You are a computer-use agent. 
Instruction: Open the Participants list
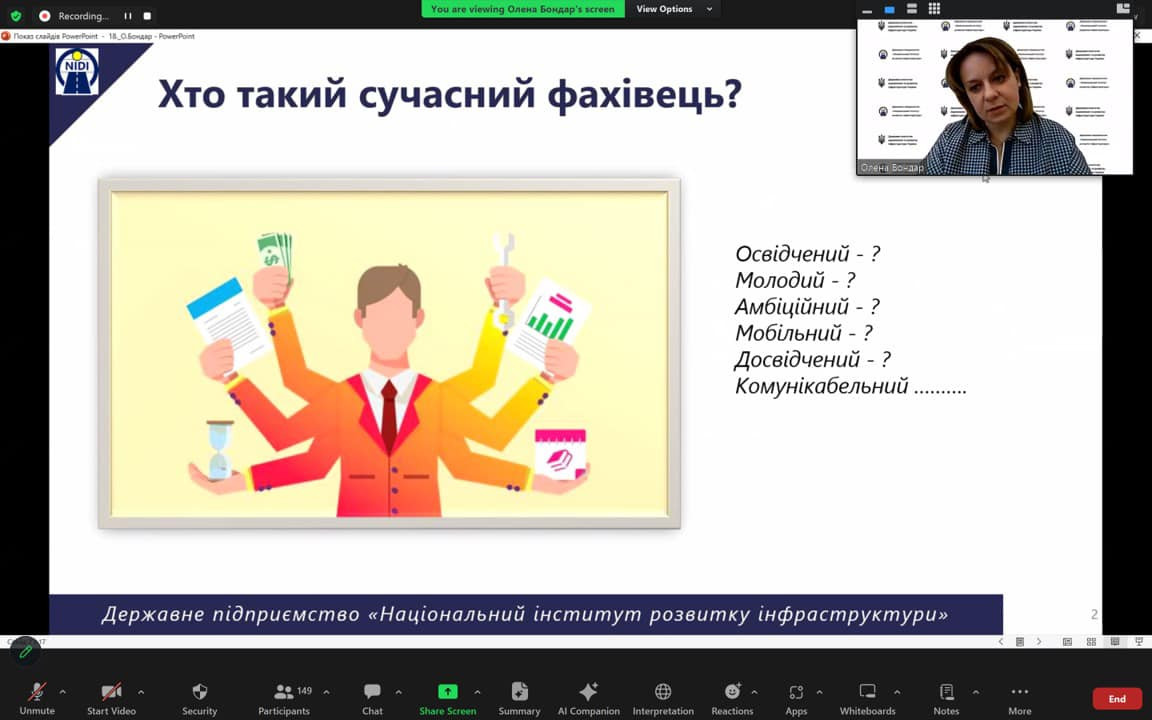pyautogui.click(x=284, y=697)
